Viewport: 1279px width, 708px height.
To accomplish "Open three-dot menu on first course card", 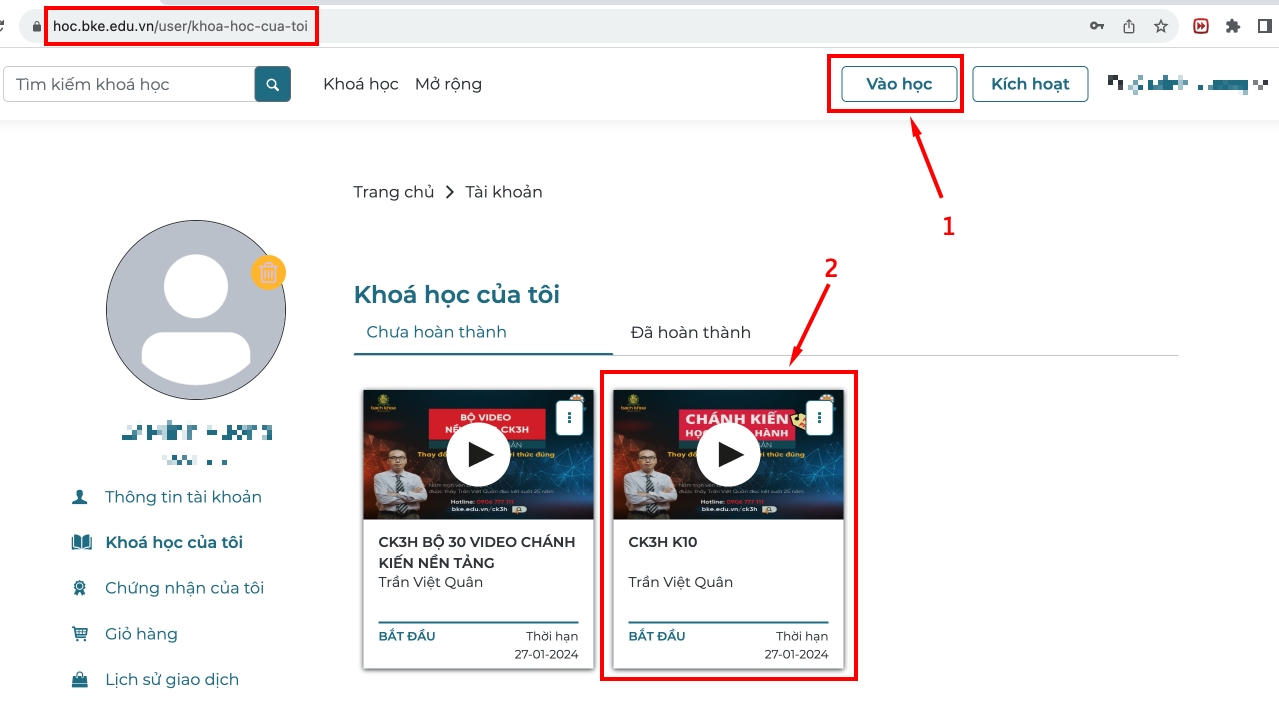I will point(569,418).
